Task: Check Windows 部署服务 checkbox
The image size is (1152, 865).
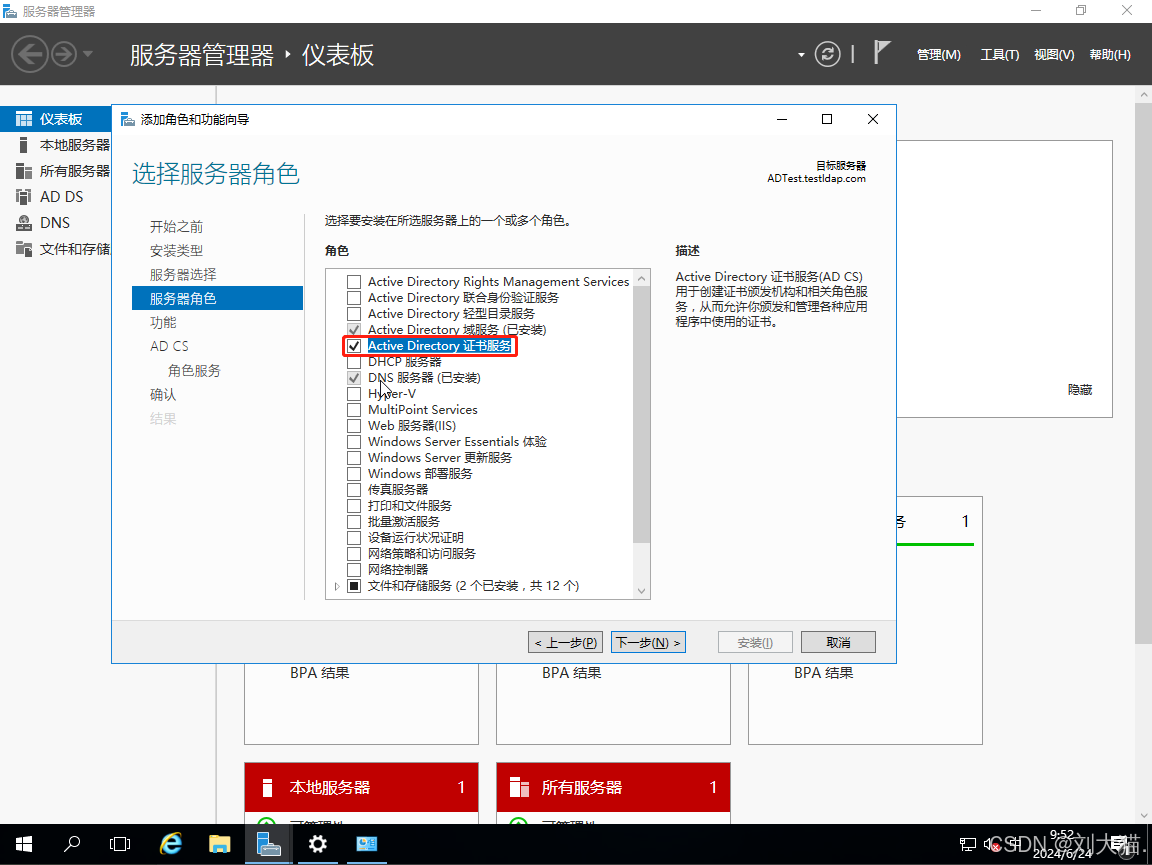Action: point(354,473)
